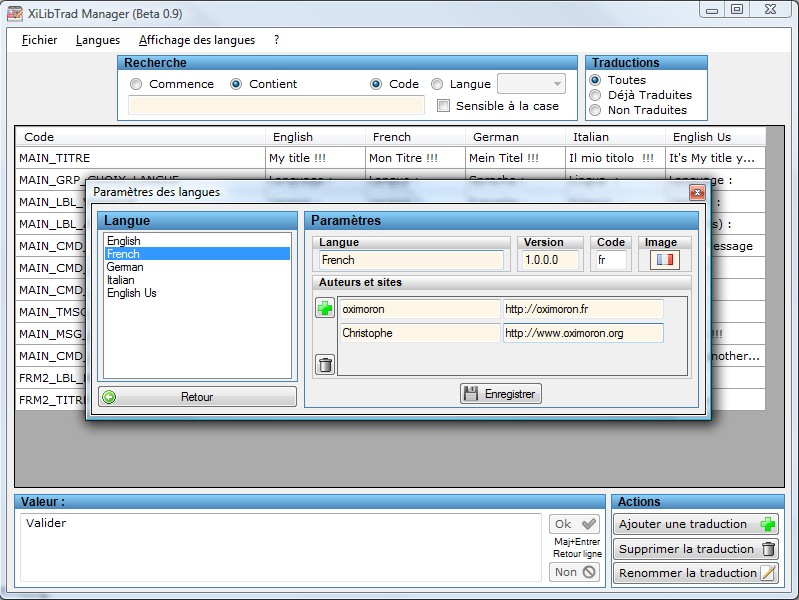799x600 pixels.
Task: Click the Version field showing 1.0.0.0
Action: point(550,260)
